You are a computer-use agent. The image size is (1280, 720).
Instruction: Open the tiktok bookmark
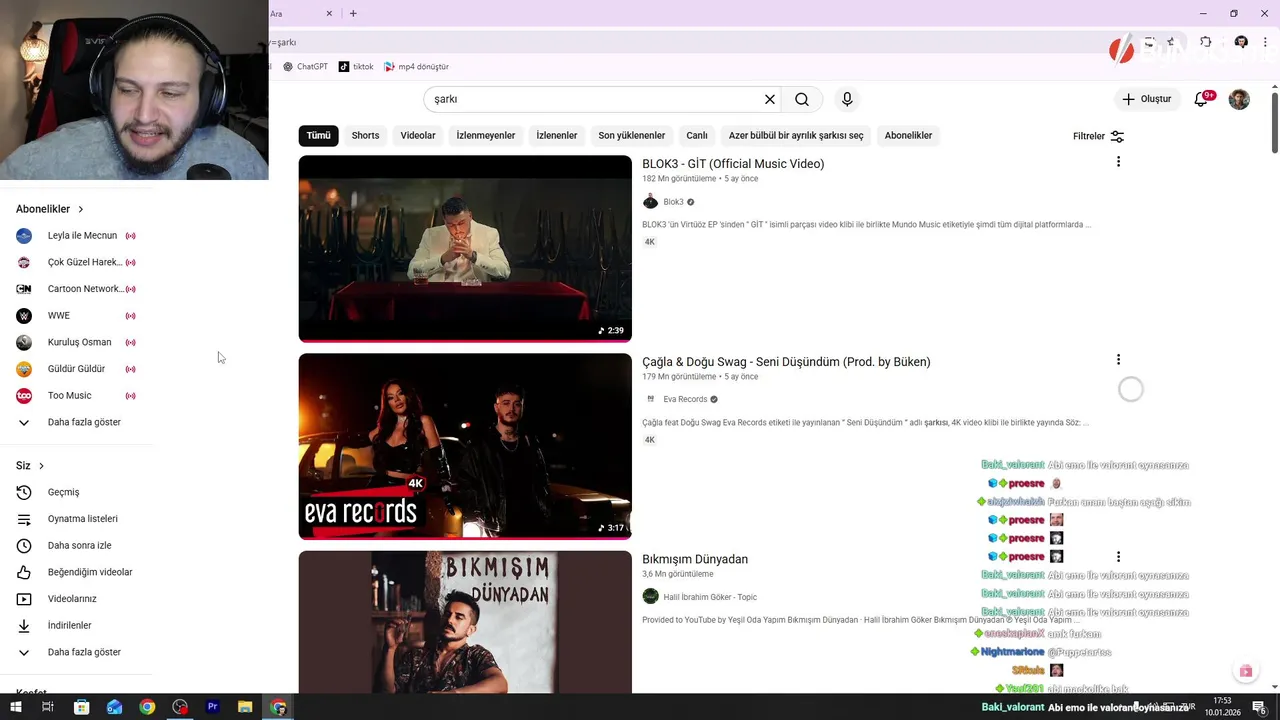point(355,66)
